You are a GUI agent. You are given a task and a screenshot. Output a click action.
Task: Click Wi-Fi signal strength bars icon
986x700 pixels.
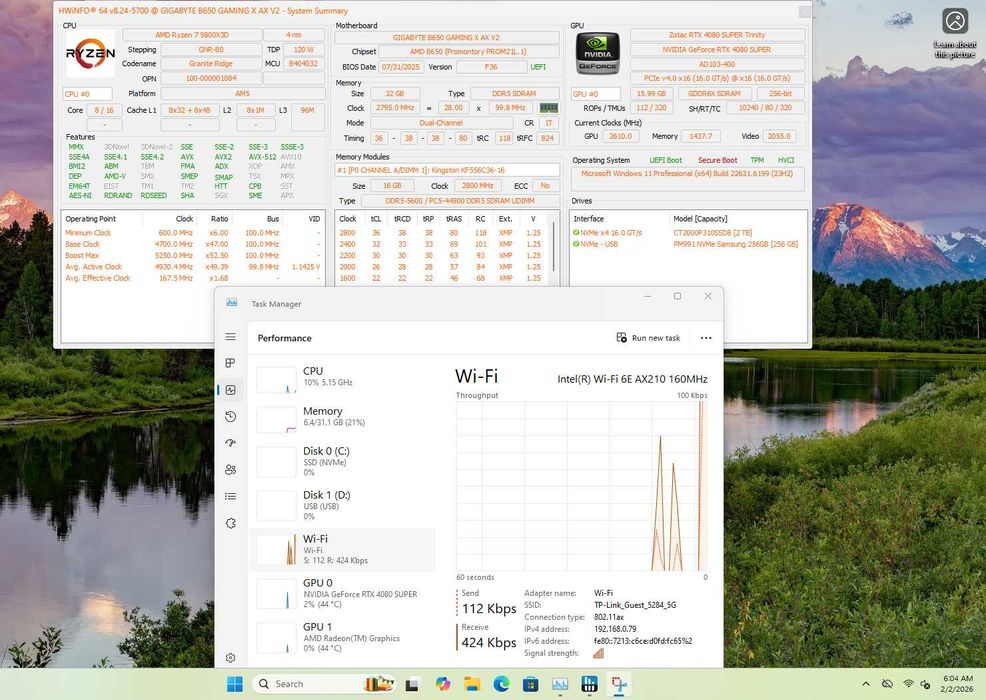click(599, 653)
